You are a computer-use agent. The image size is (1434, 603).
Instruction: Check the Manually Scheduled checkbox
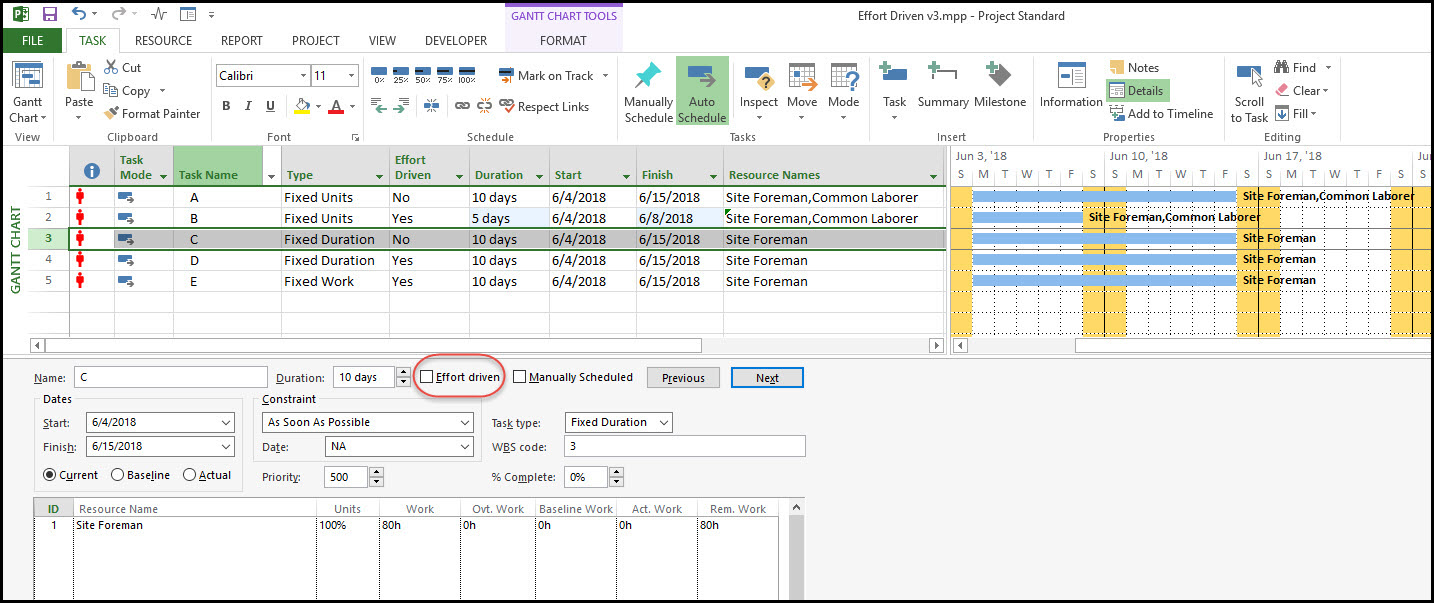(520, 377)
